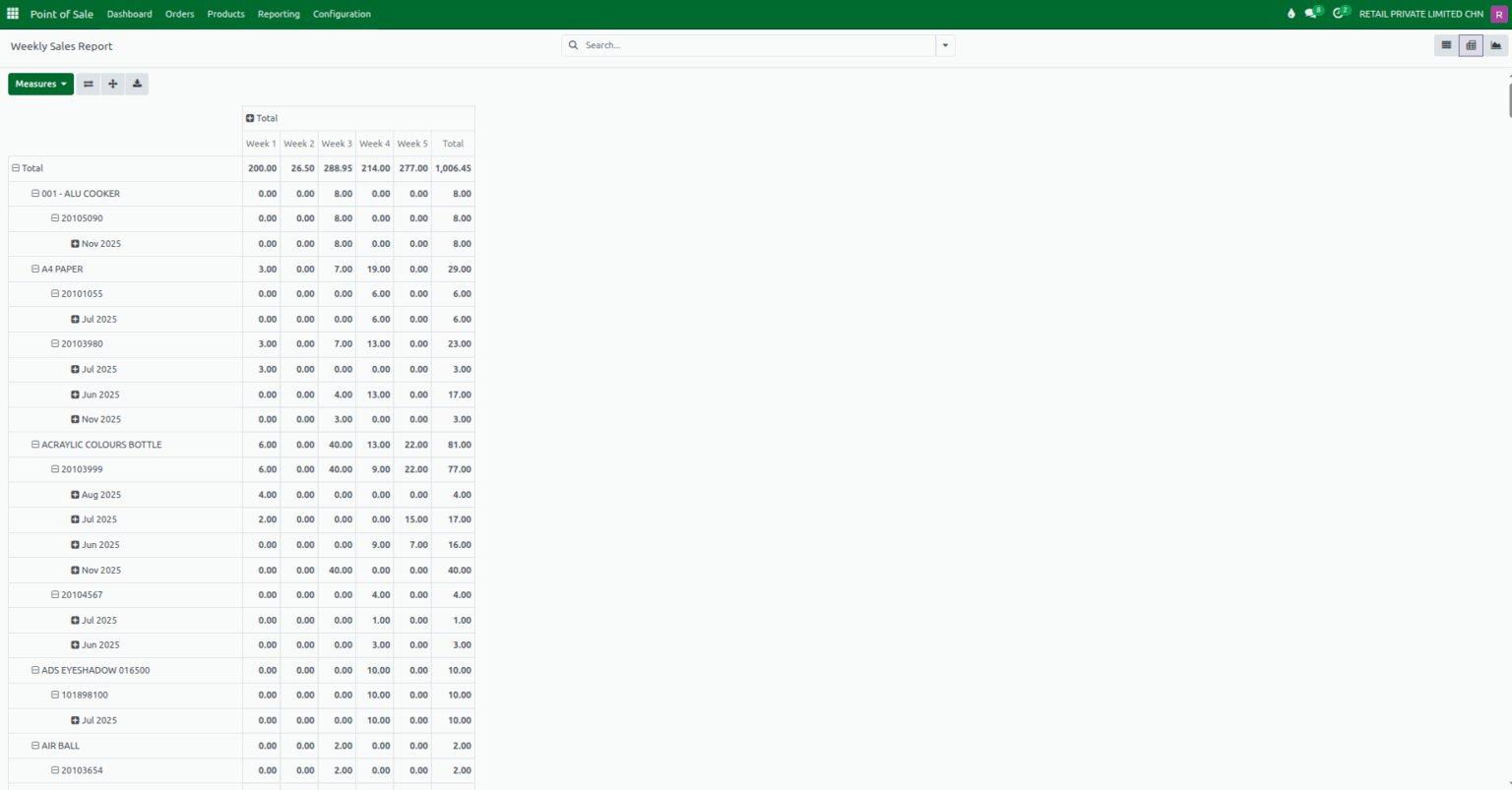Open the Orders menu
1512x790 pixels.
coord(179,14)
